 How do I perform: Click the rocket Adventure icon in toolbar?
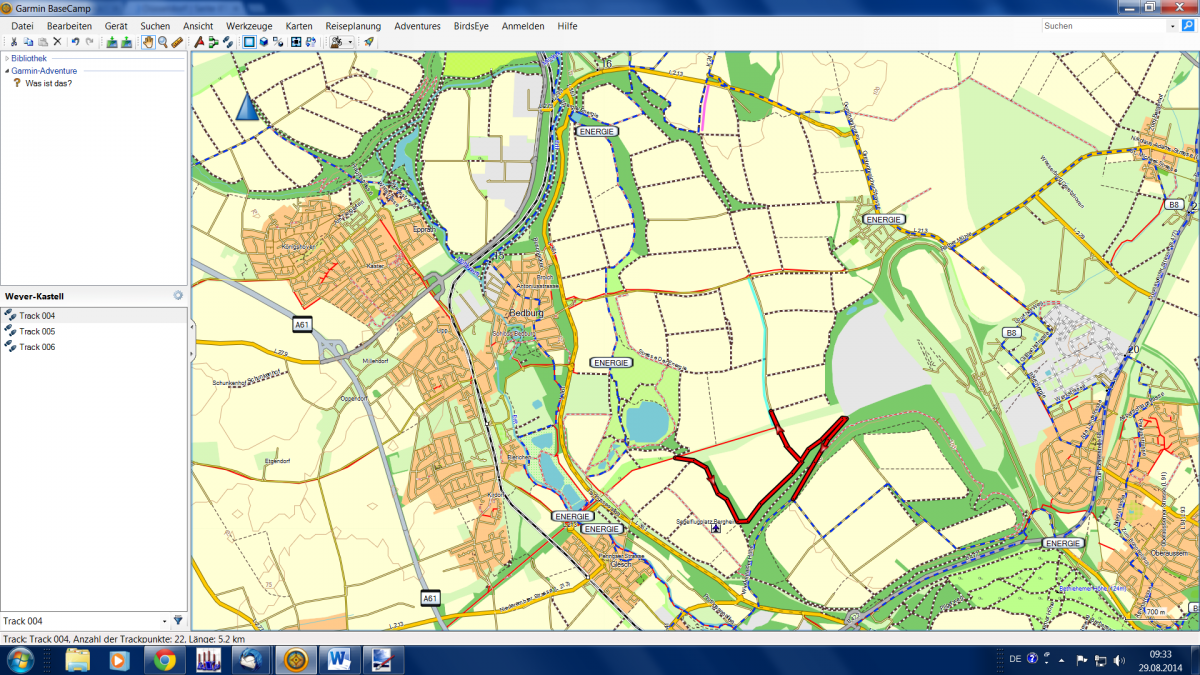pyautogui.click(x=369, y=42)
